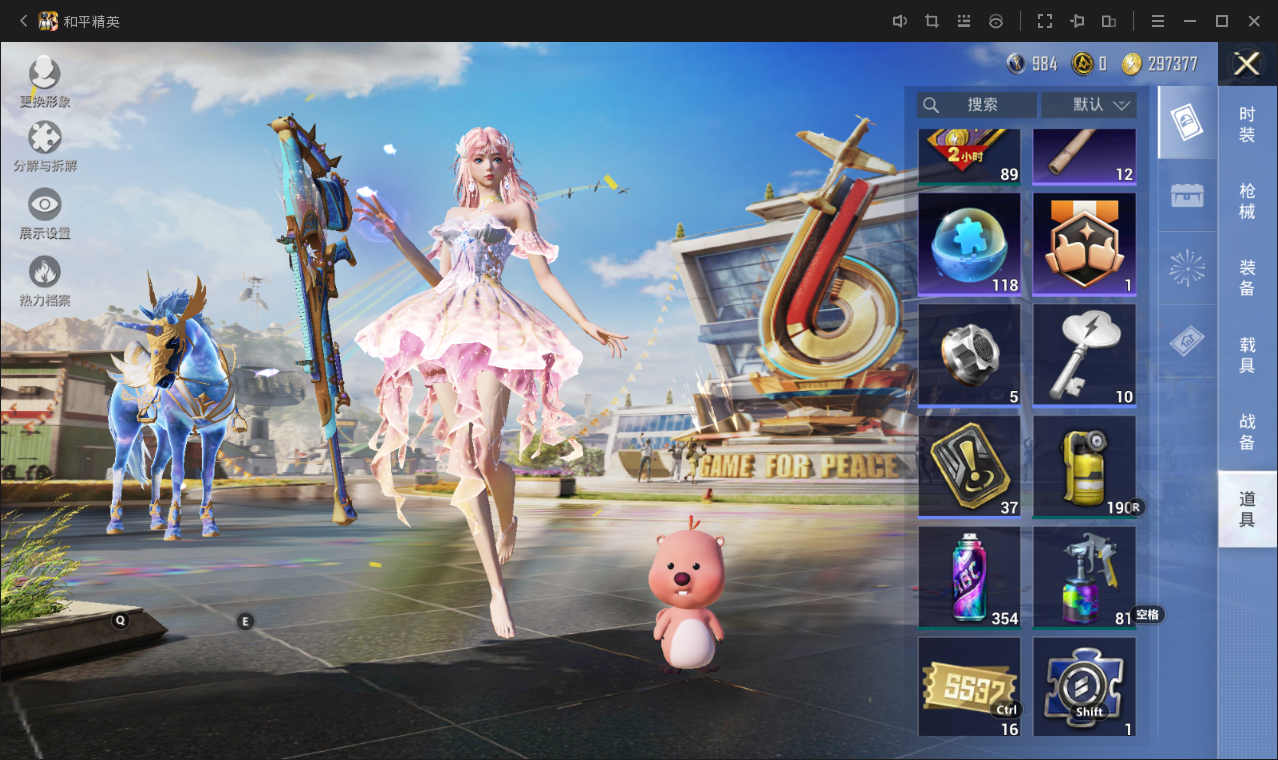Open 分解与拆解 dismantle option
Screen dimensions: 1278x760
45,139
